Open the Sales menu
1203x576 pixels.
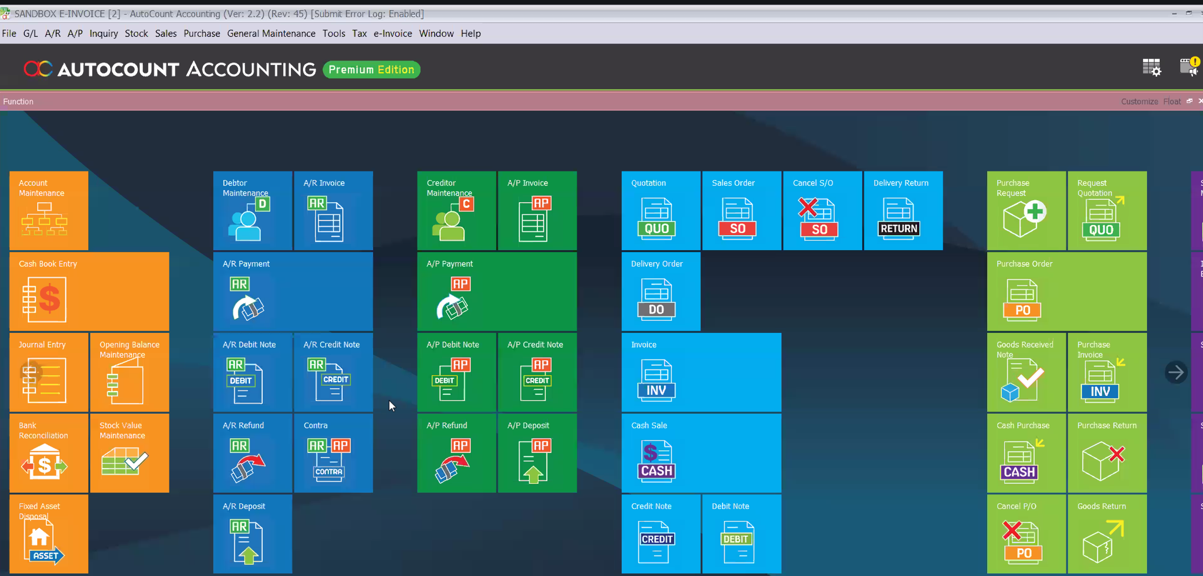tap(166, 33)
